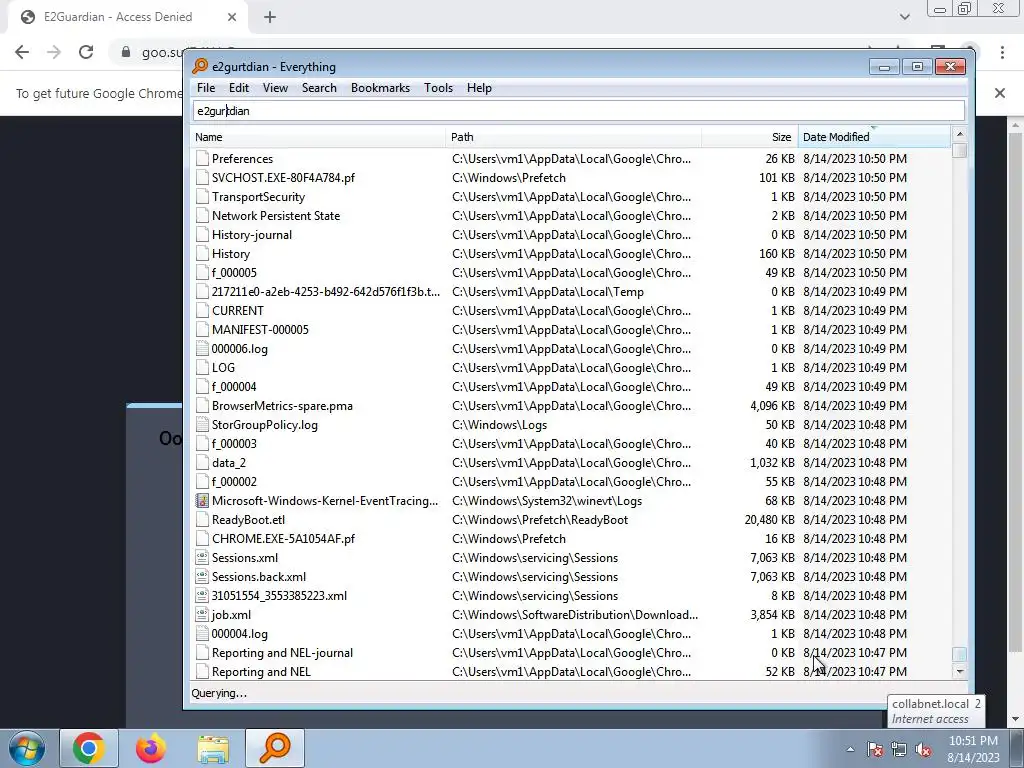Click the 217211e0-a2eb-4253 temp file name

click(326, 292)
